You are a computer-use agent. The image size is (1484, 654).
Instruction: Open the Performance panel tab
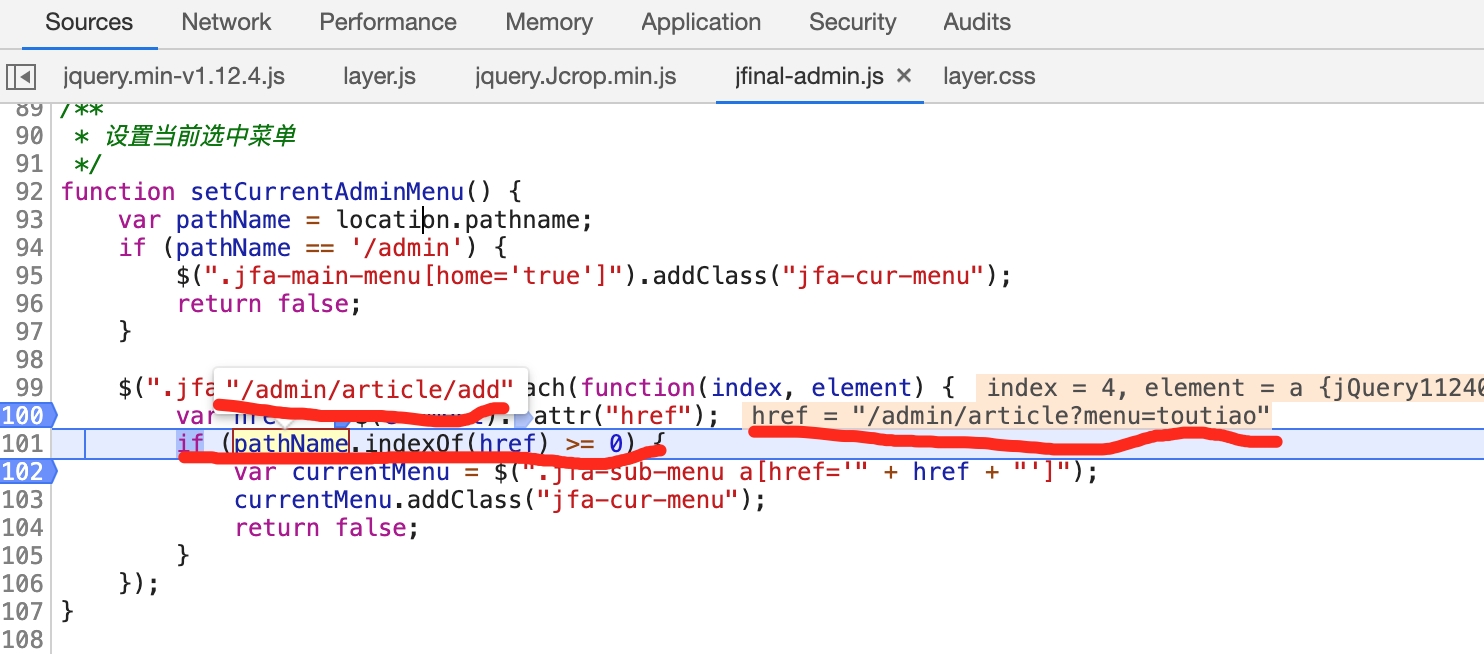388,22
